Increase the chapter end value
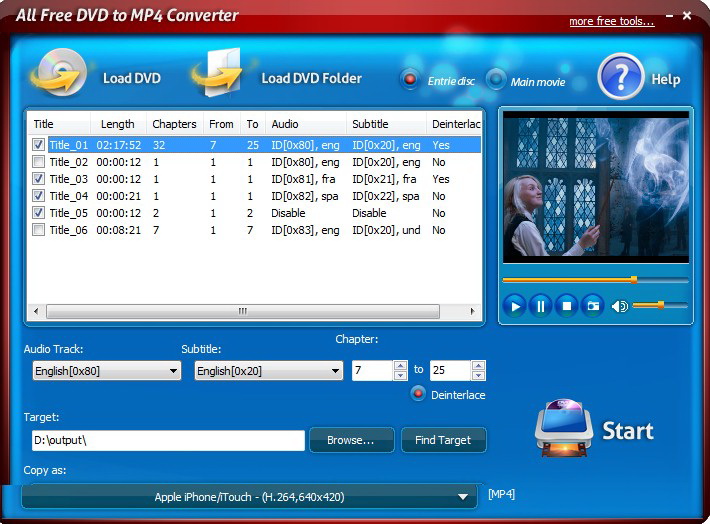 click(479, 365)
